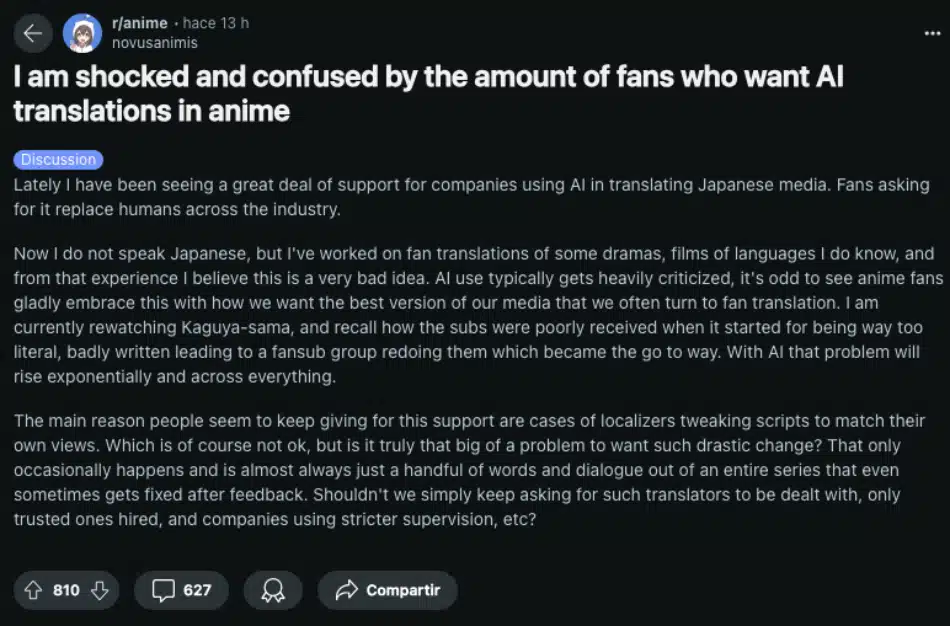
Task: Click the sentence ending "stricter supervision, etc?"
Action: [400, 520]
